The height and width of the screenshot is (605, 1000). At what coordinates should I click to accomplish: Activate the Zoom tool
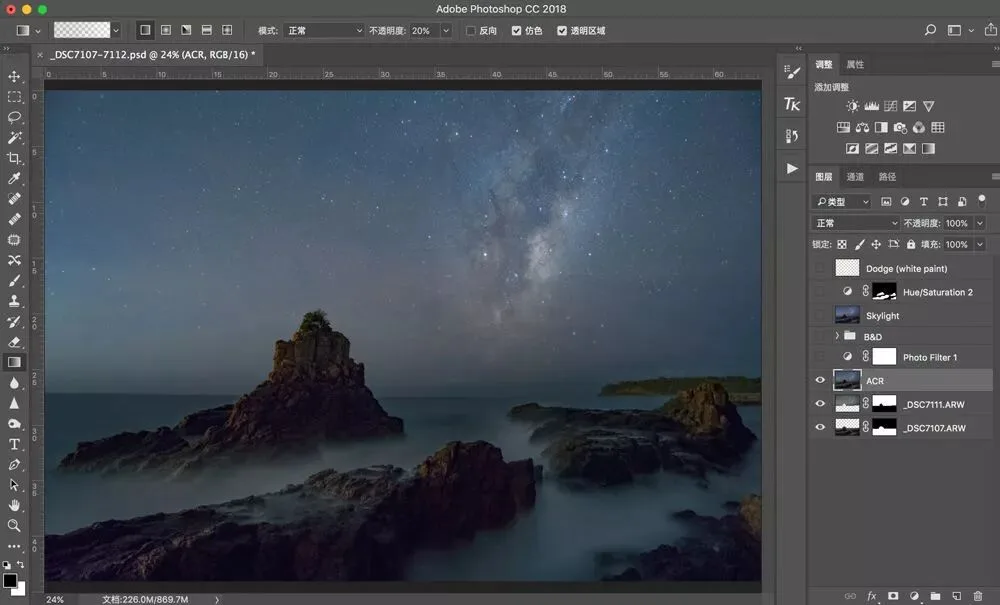tap(14, 526)
